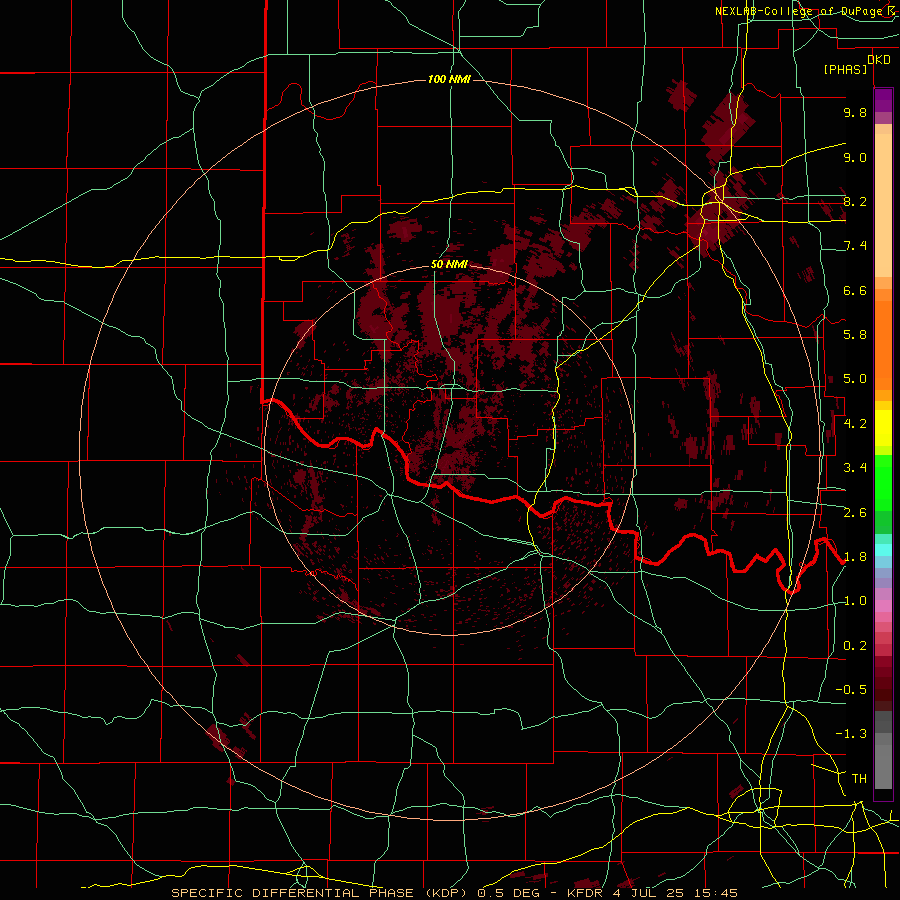Pick the orange segment of color bar
The image size is (900, 900).
[x=883, y=339]
